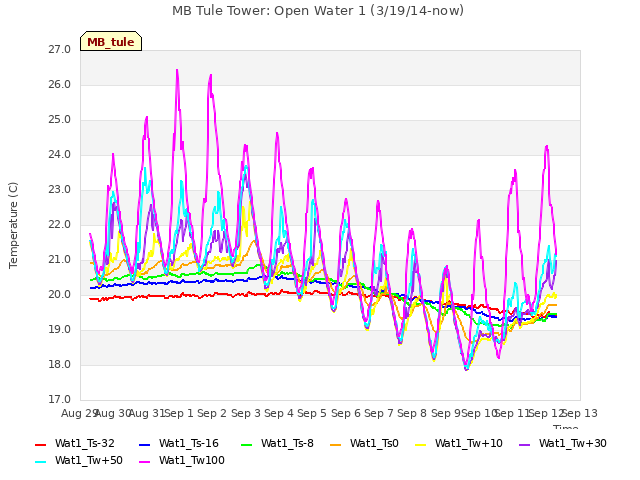The width and height of the screenshot is (640, 480).
Task: Click the Temperature (C) axis label
Action: 13,225
